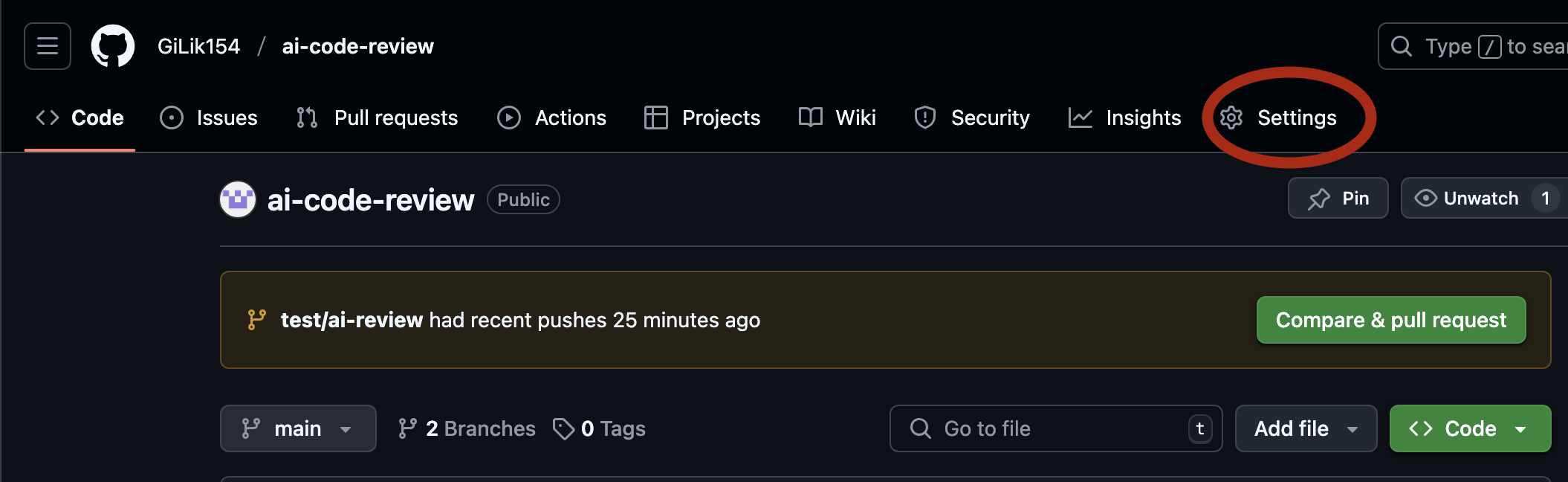The height and width of the screenshot is (482, 1568).
Task: Click the Projects table icon
Action: (656, 118)
